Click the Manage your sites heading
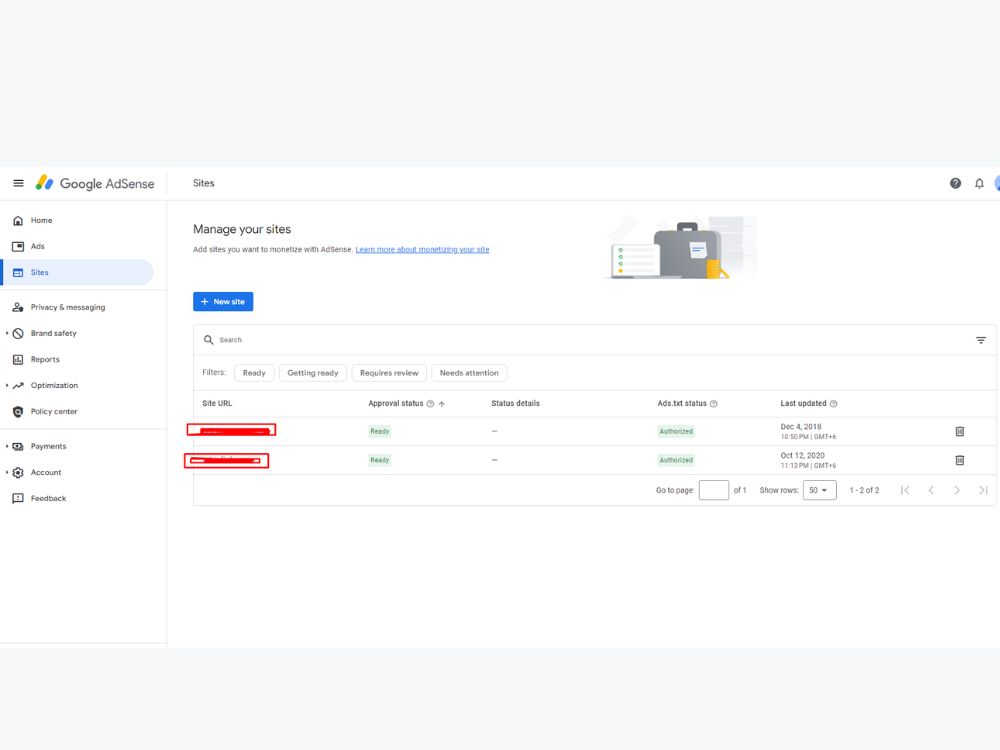Screen dimensions: 1000x750 [242, 230]
